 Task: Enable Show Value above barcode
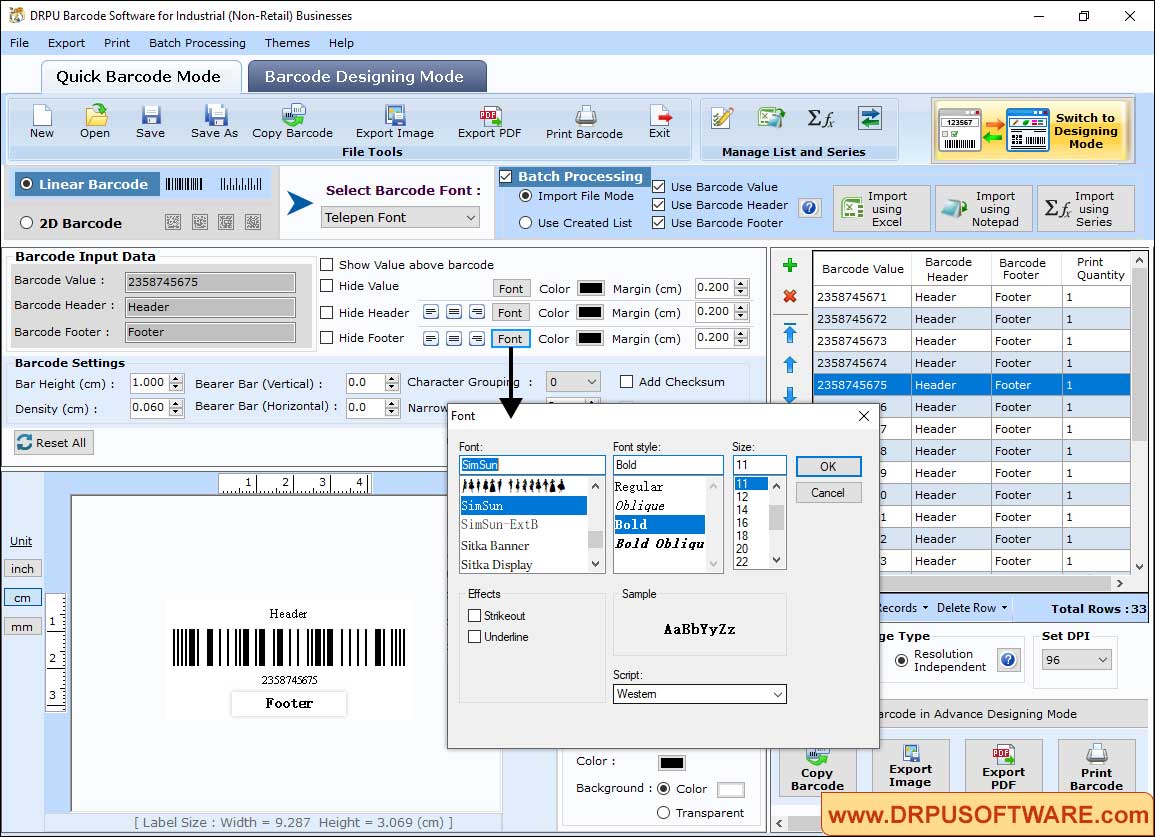point(326,265)
